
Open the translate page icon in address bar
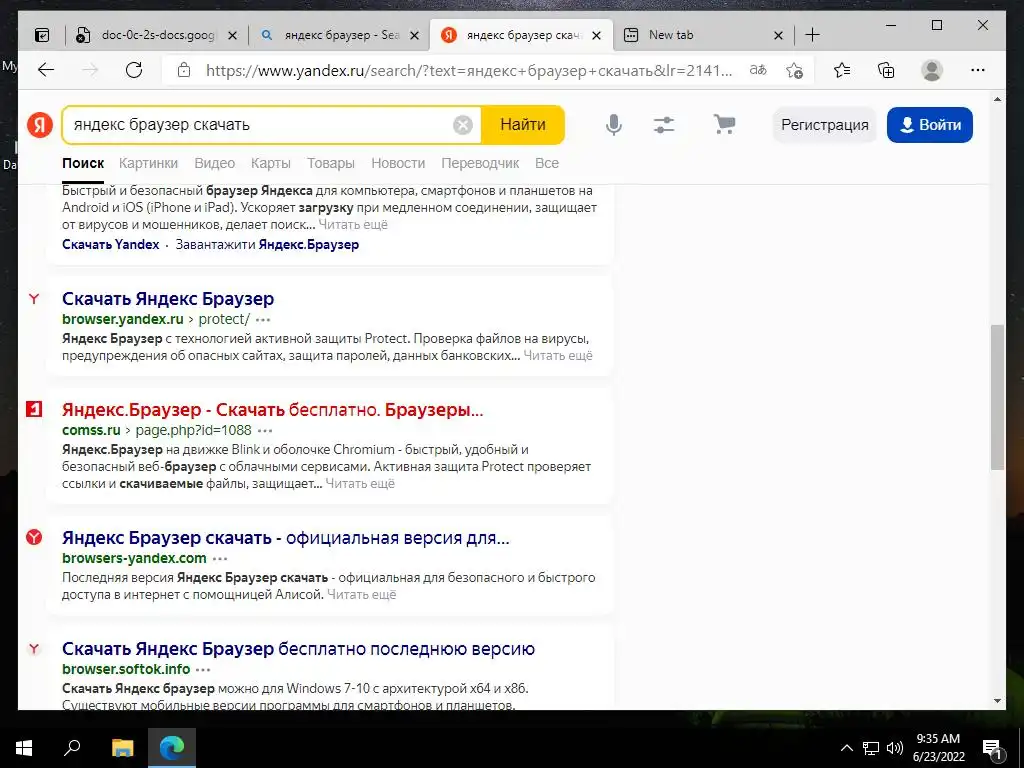[758, 70]
